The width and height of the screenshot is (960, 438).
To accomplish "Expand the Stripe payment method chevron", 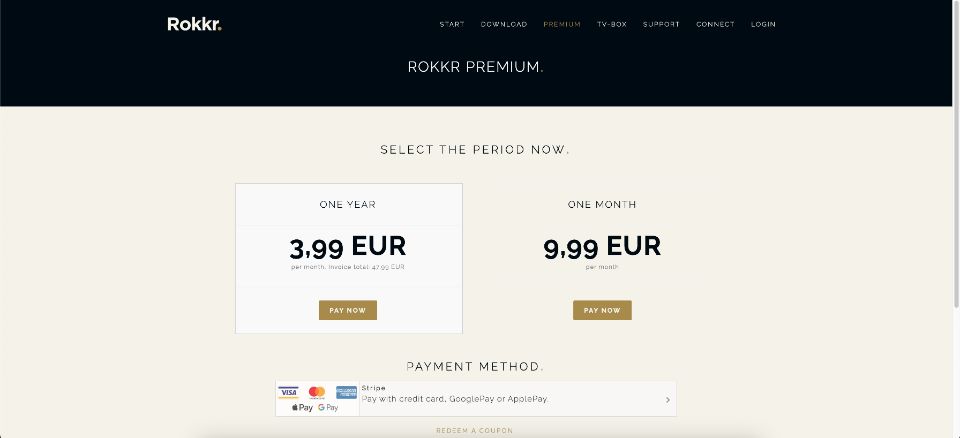I will tap(667, 399).
